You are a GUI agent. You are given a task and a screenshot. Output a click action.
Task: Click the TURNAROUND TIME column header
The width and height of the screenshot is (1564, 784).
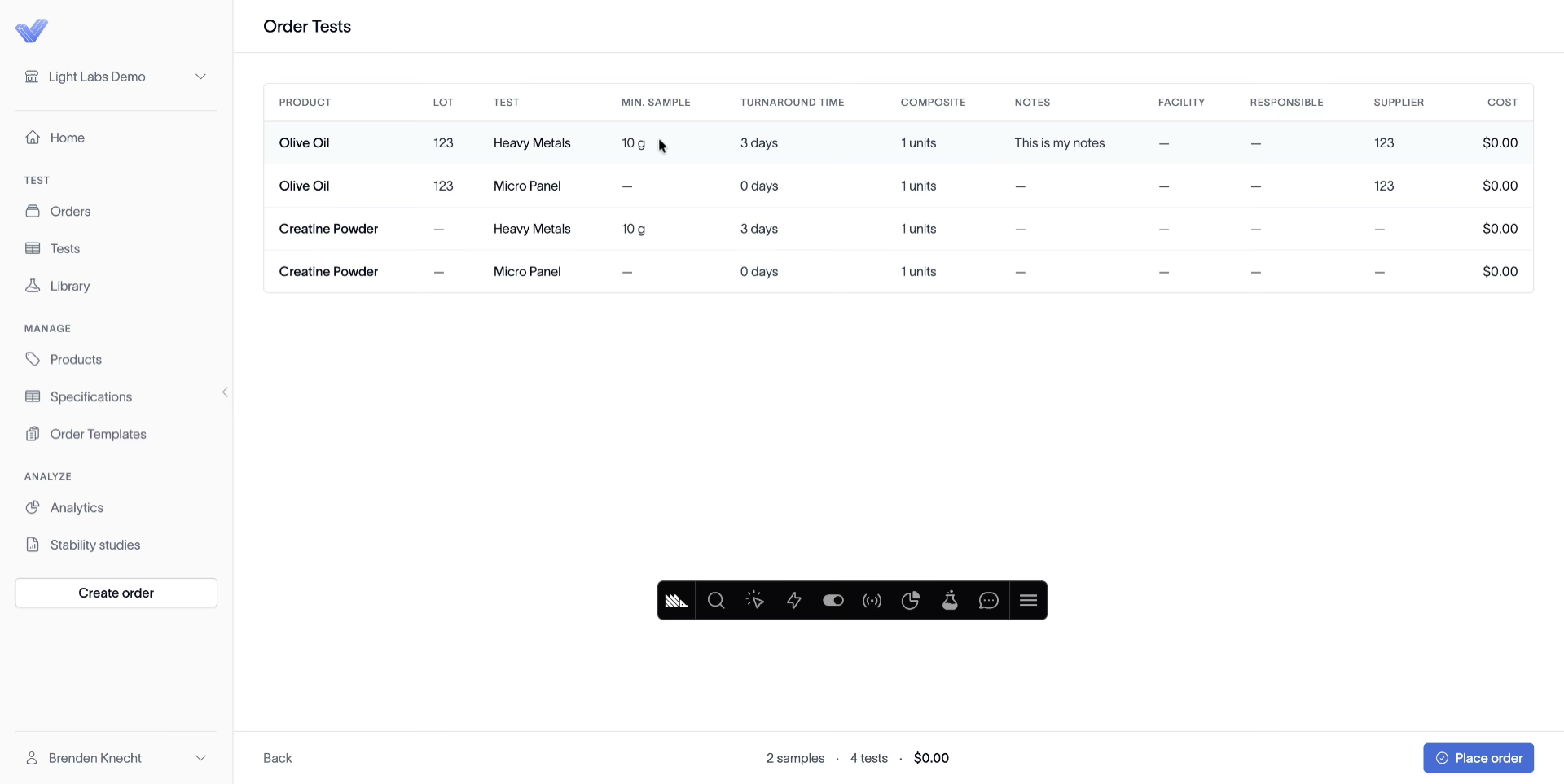792,103
